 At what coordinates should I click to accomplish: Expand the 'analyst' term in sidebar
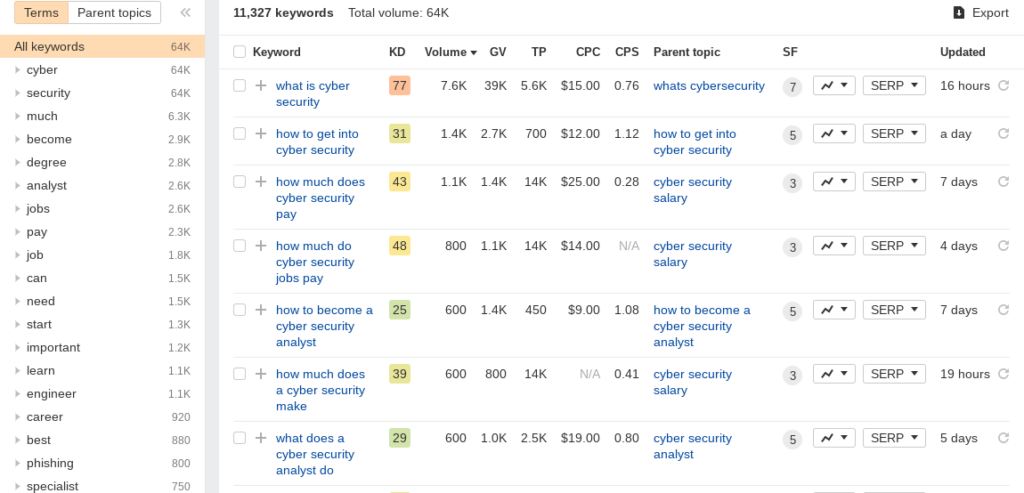coord(17,186)
